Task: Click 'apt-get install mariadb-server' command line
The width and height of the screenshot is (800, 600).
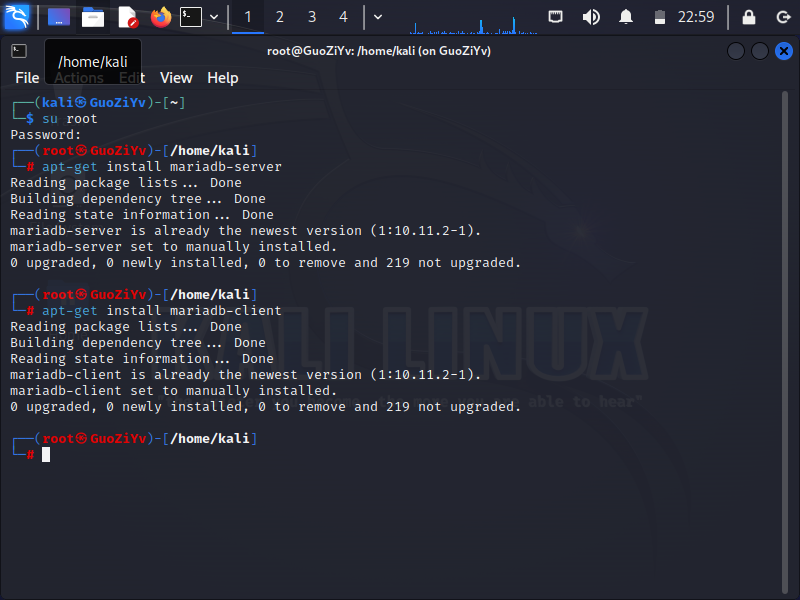Action: (161, 167)
